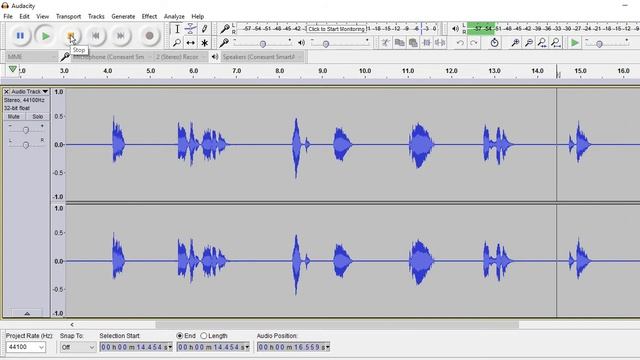
Task: Adjust the Audio Track gain slider
Action: 26,130
